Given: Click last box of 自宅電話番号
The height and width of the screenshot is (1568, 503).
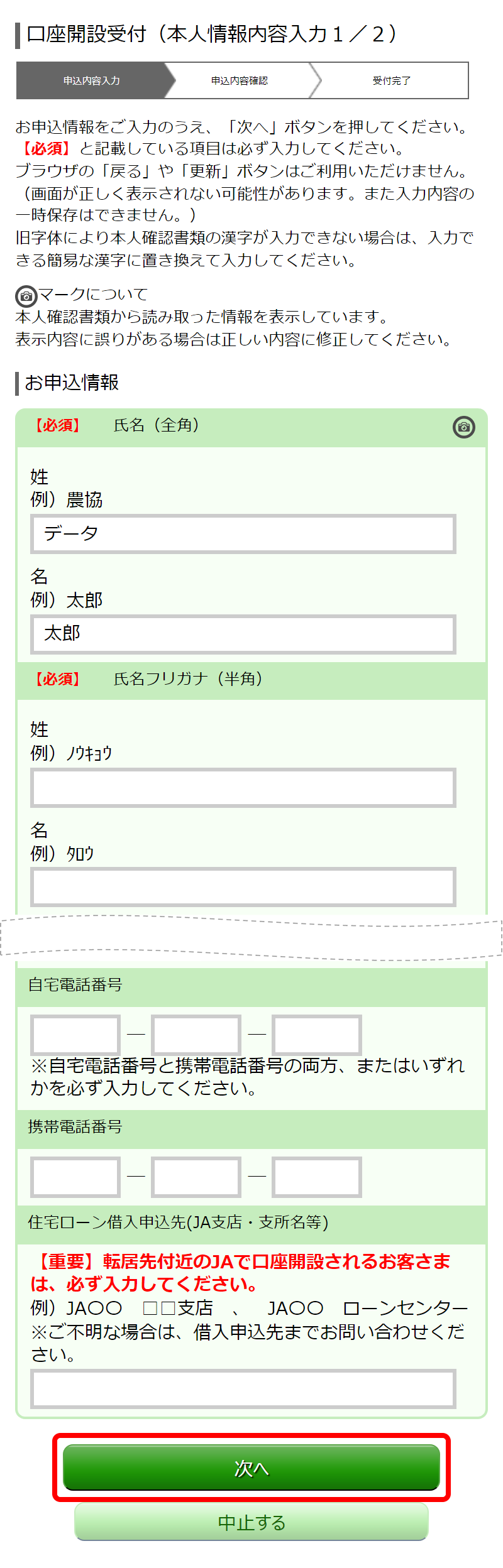Looking at the screenshot, I should [x=317, y=1035].
